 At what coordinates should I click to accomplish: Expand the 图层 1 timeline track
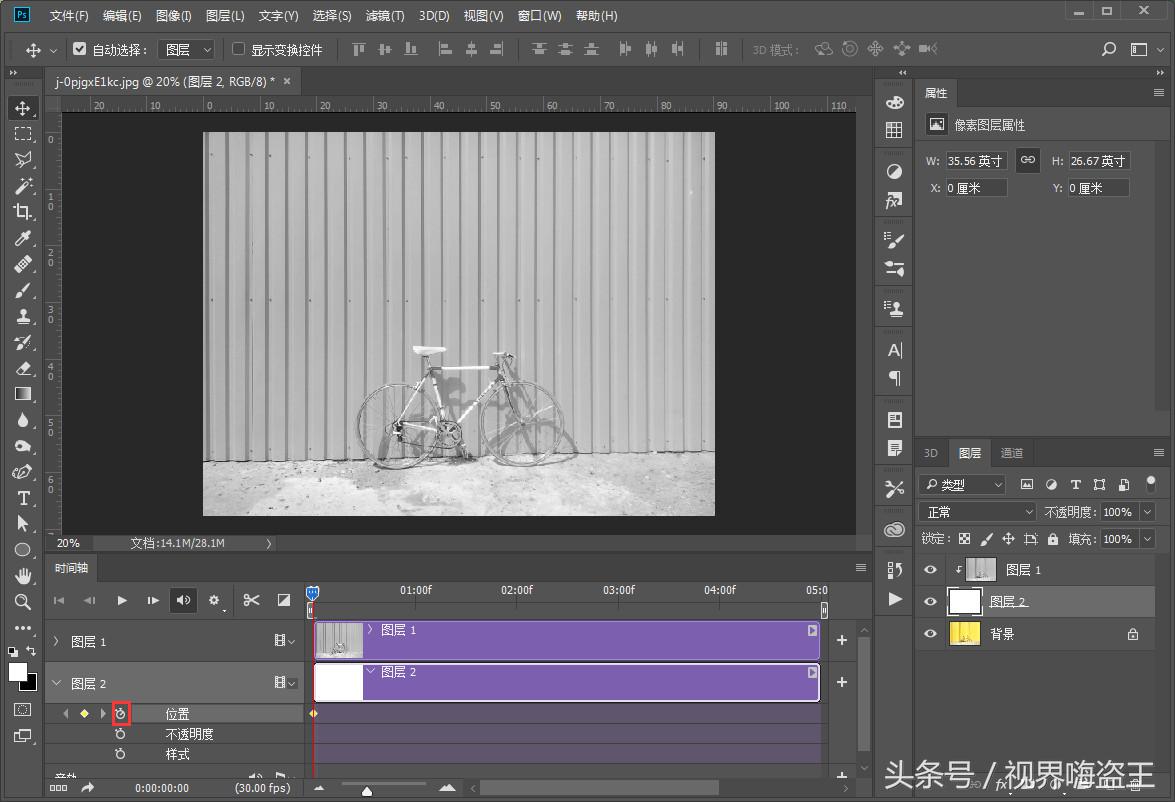click(x=56, y=641)
